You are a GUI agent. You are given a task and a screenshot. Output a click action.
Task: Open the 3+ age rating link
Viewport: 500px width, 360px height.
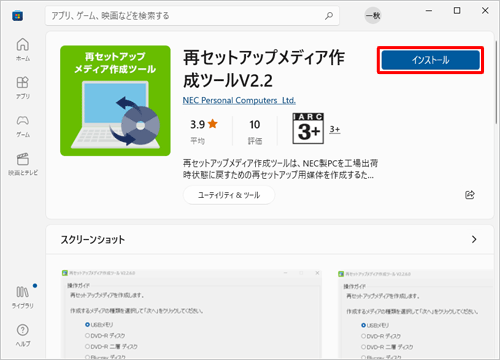coord(335,129)
